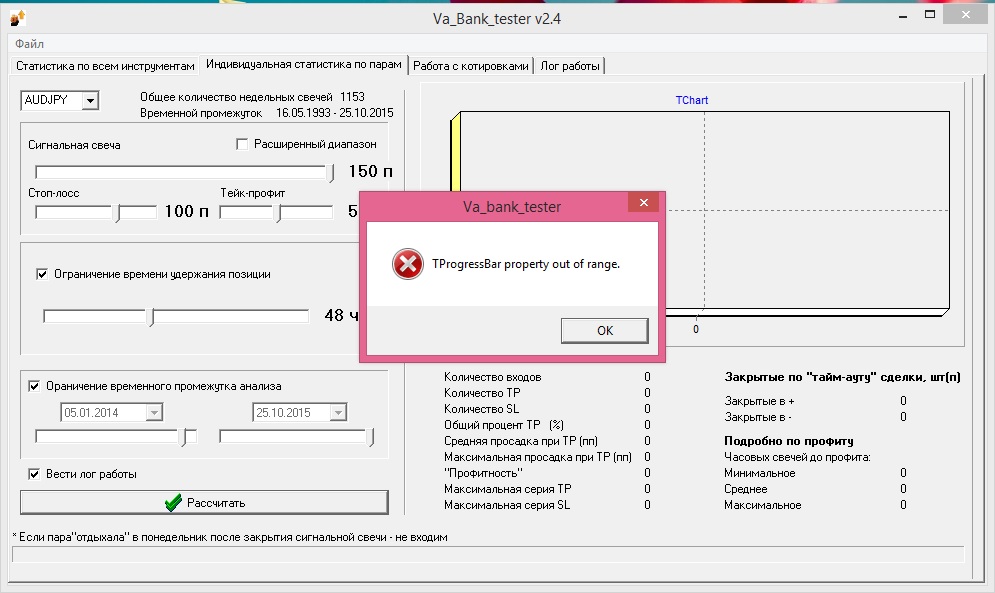Click the Закрытые в - label
Screen dimensions: 995x593
point(758,417)
